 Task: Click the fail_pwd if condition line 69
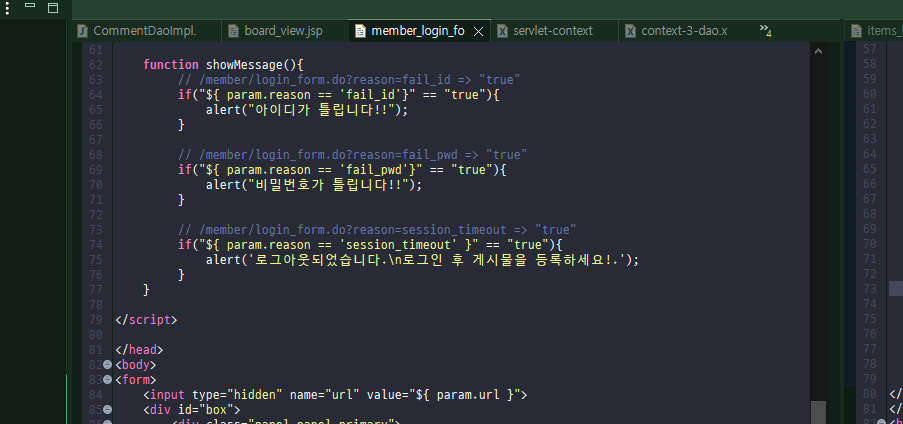pos(342,169)
